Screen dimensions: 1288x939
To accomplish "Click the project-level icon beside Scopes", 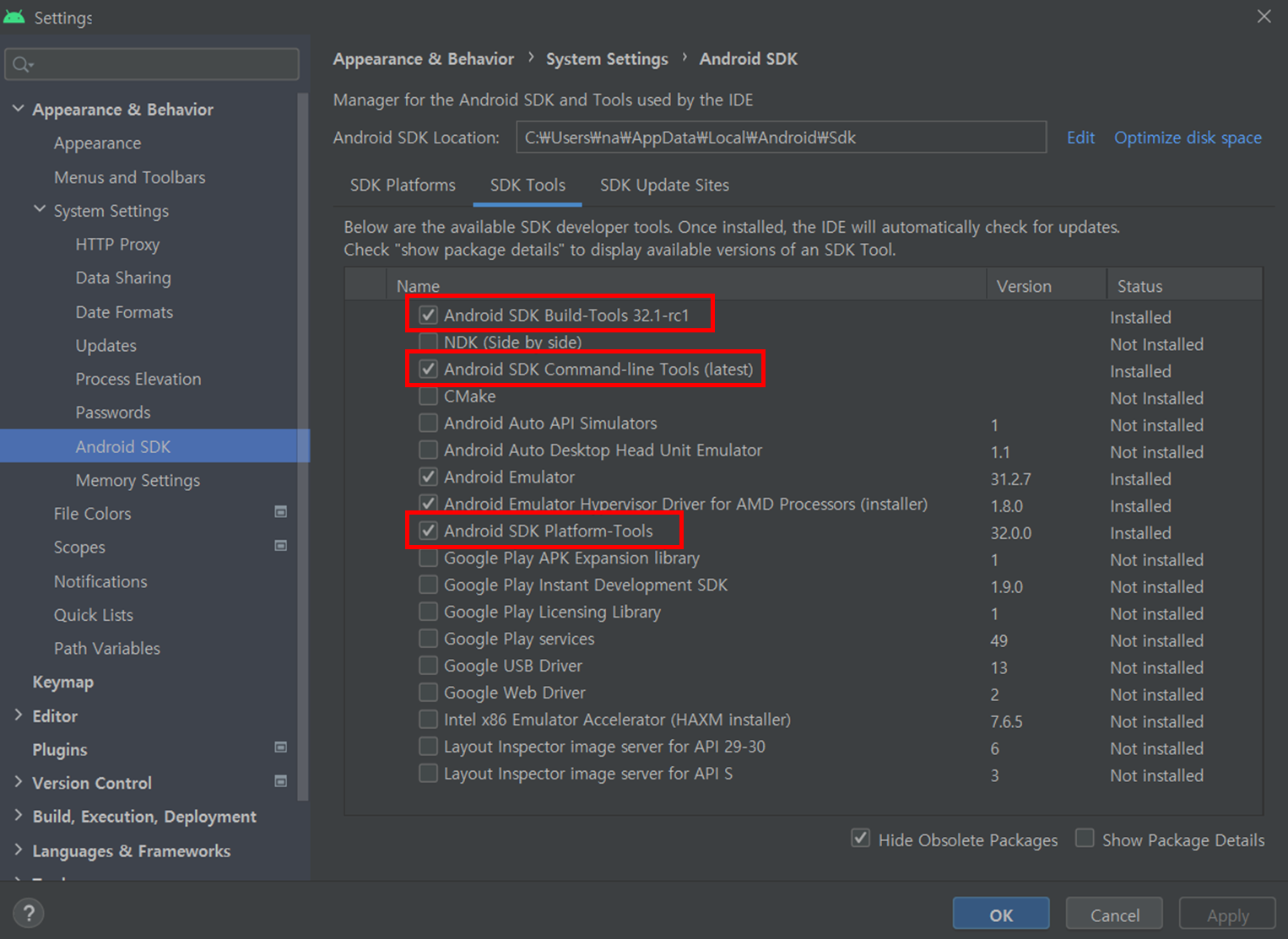I will [x=281, y=546].
